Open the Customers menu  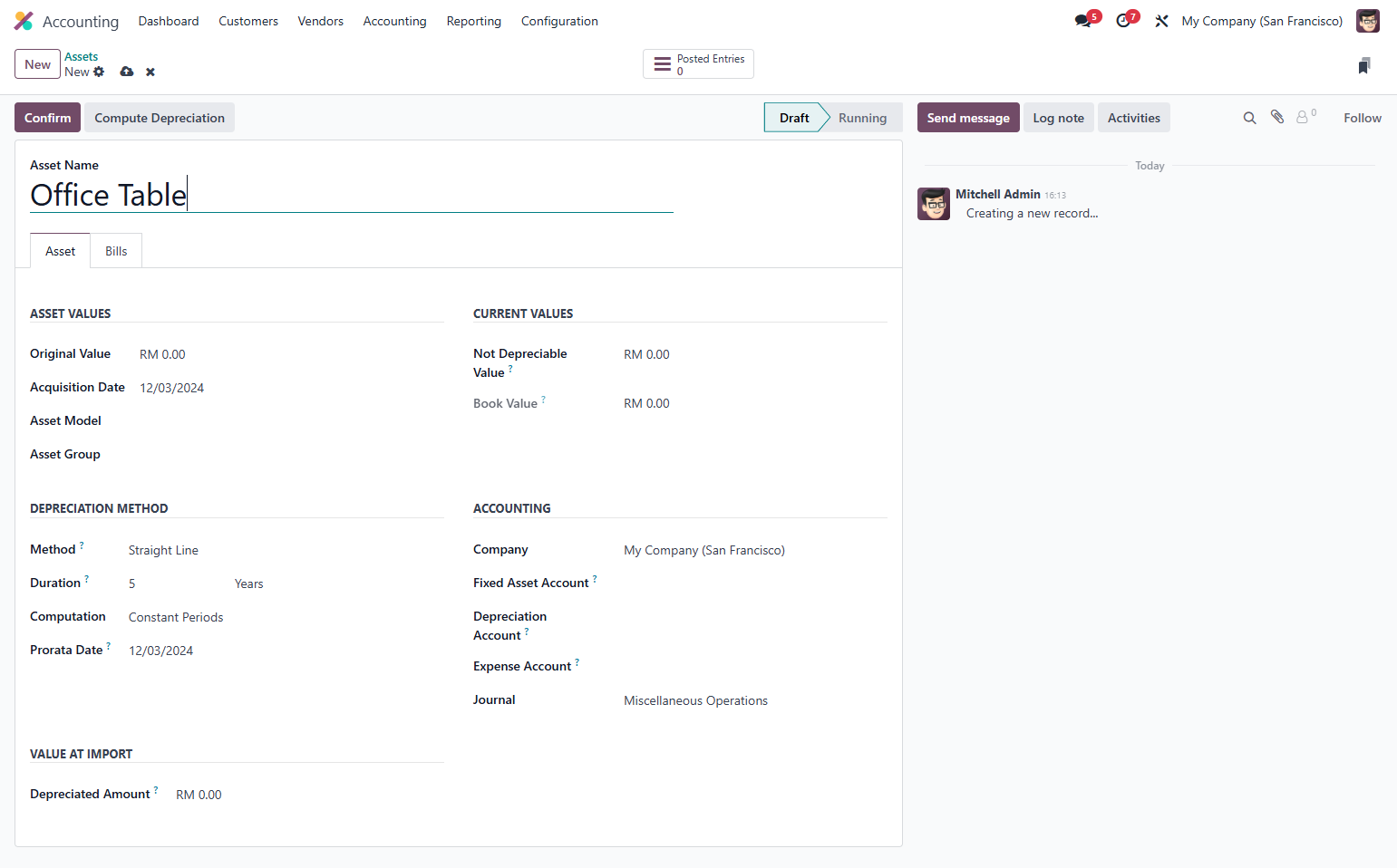coord(248,21)
